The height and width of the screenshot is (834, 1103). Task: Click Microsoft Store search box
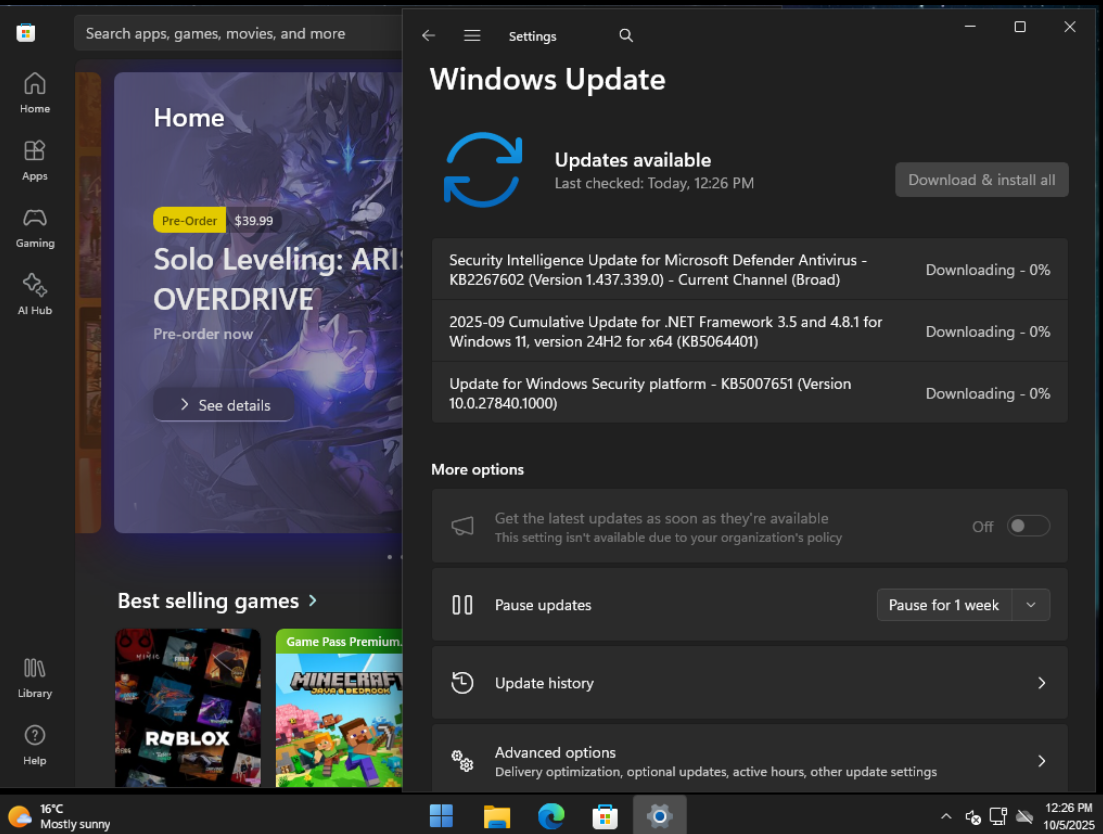(238, 33)
